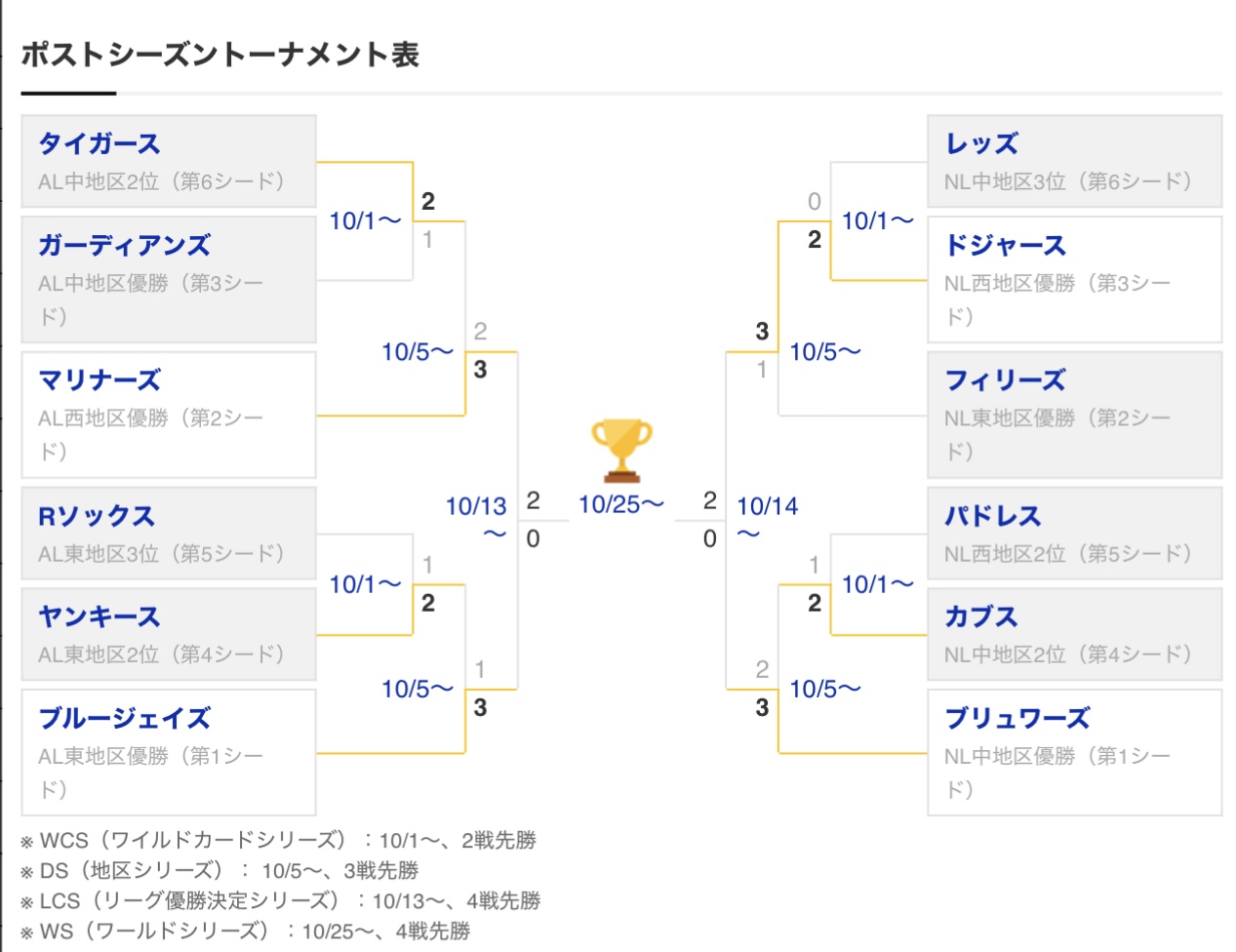The image size is (1236, 952).
Task: Click the ヤンキース team link
Action: 100,617
